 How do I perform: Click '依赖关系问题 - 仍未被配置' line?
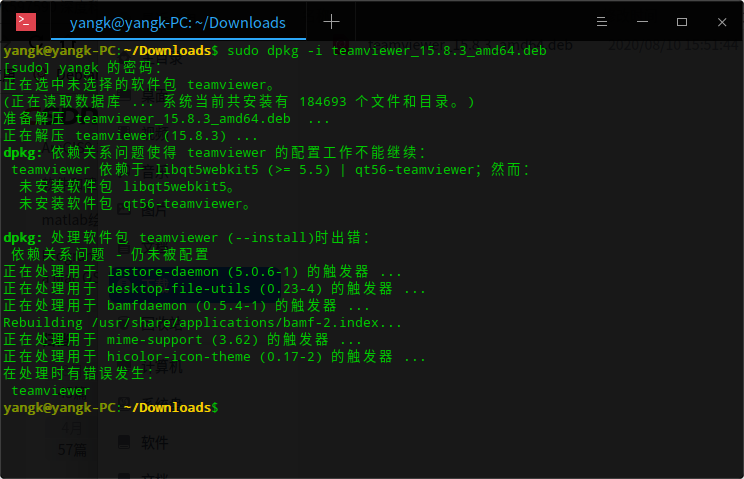pyautogui.click(x=110, y=255)
